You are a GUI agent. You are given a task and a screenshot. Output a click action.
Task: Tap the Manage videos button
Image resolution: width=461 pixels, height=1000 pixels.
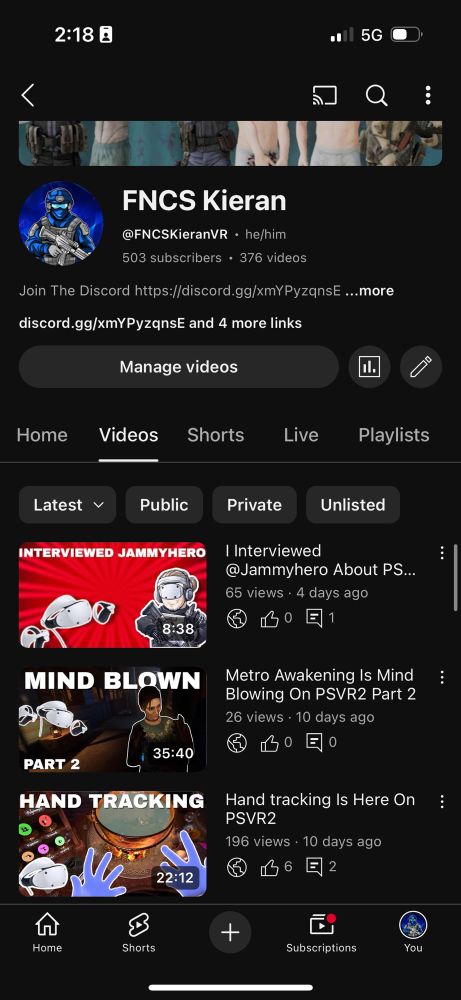(x=179, y=367)
